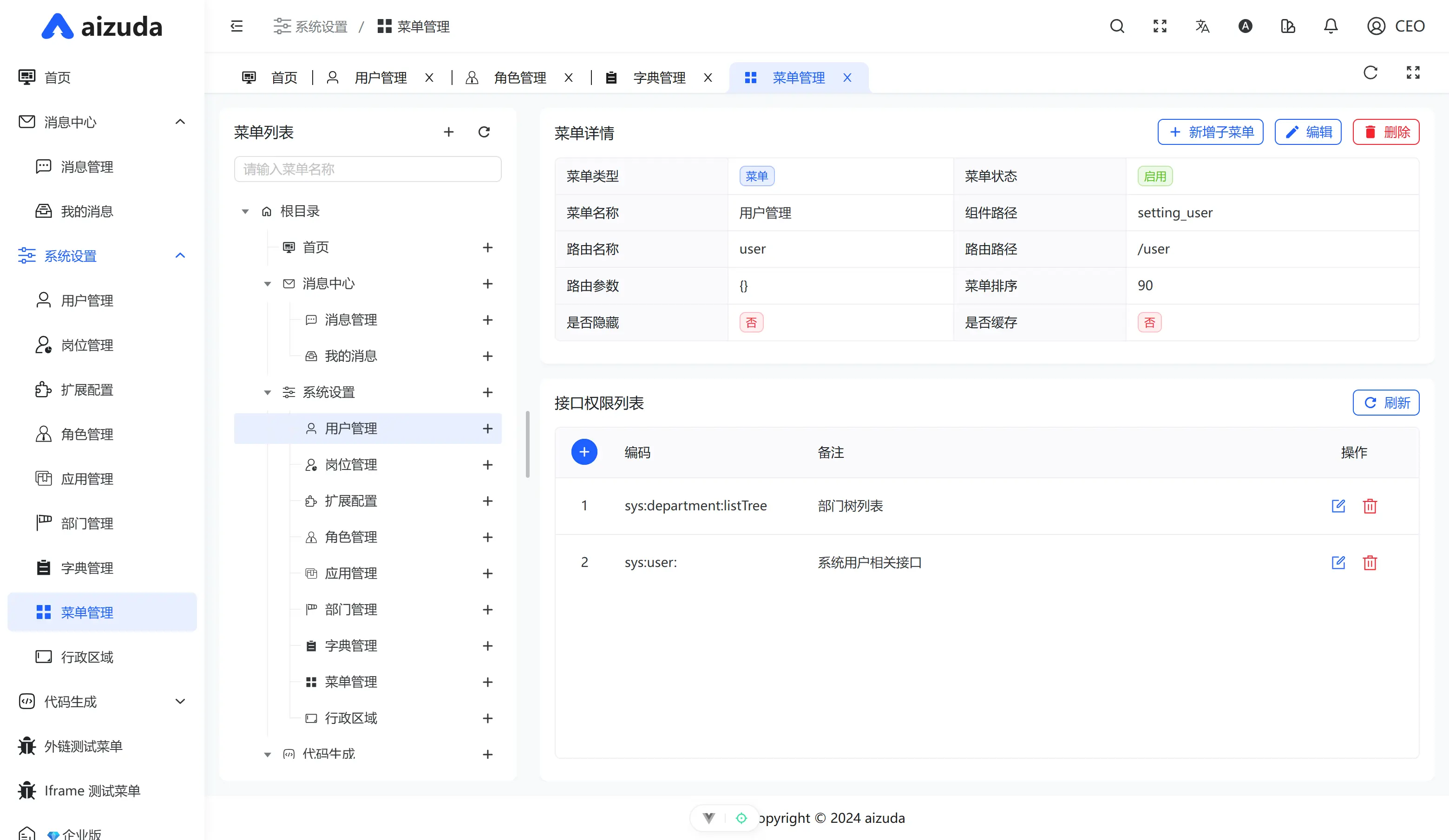Open 行政区域 in the sidebar
Viewport: 1449px width, 840px height.
pyautogui.click(x=102, y=658)
